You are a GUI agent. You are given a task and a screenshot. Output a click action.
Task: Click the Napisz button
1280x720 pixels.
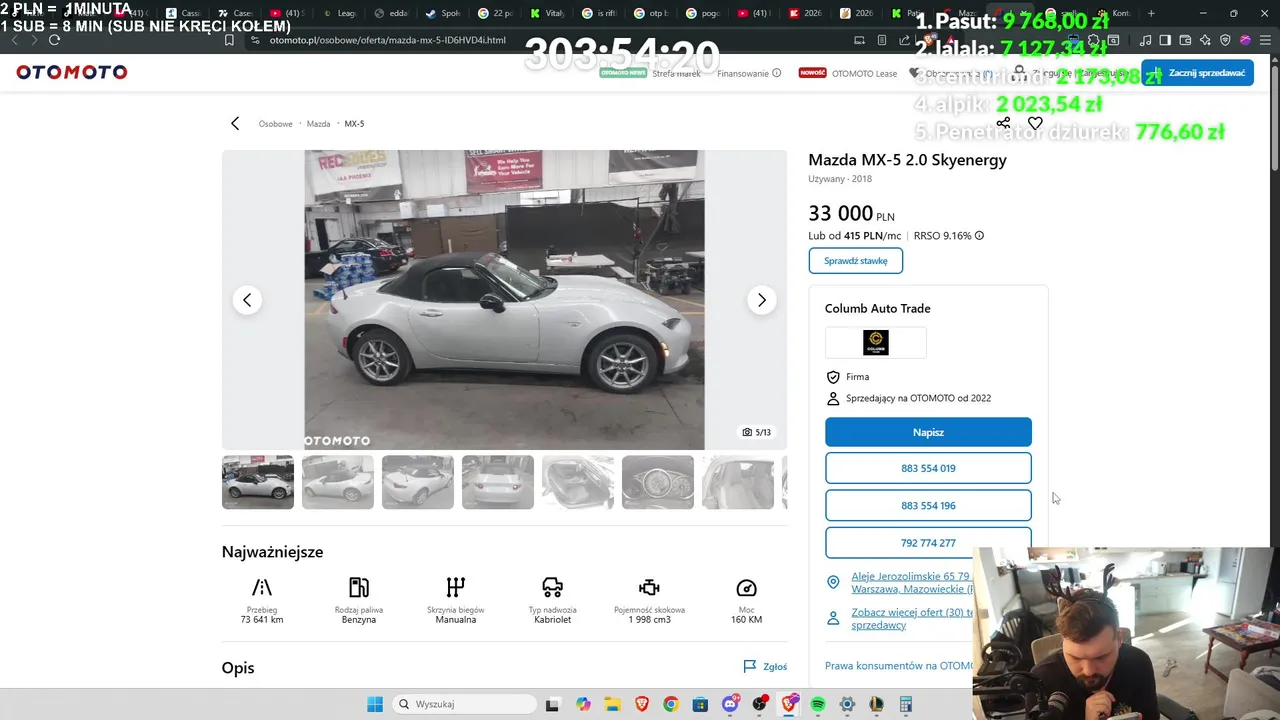[928, 432]
